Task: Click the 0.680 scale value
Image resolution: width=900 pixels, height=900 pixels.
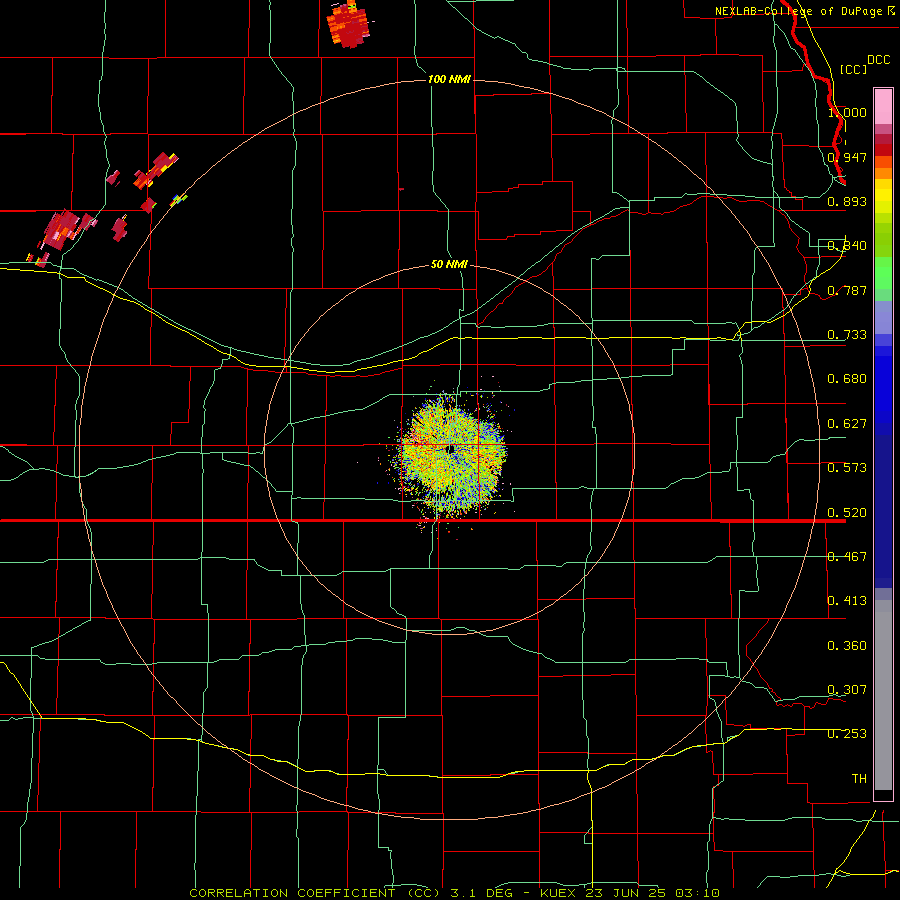Action: pos(847,379)
